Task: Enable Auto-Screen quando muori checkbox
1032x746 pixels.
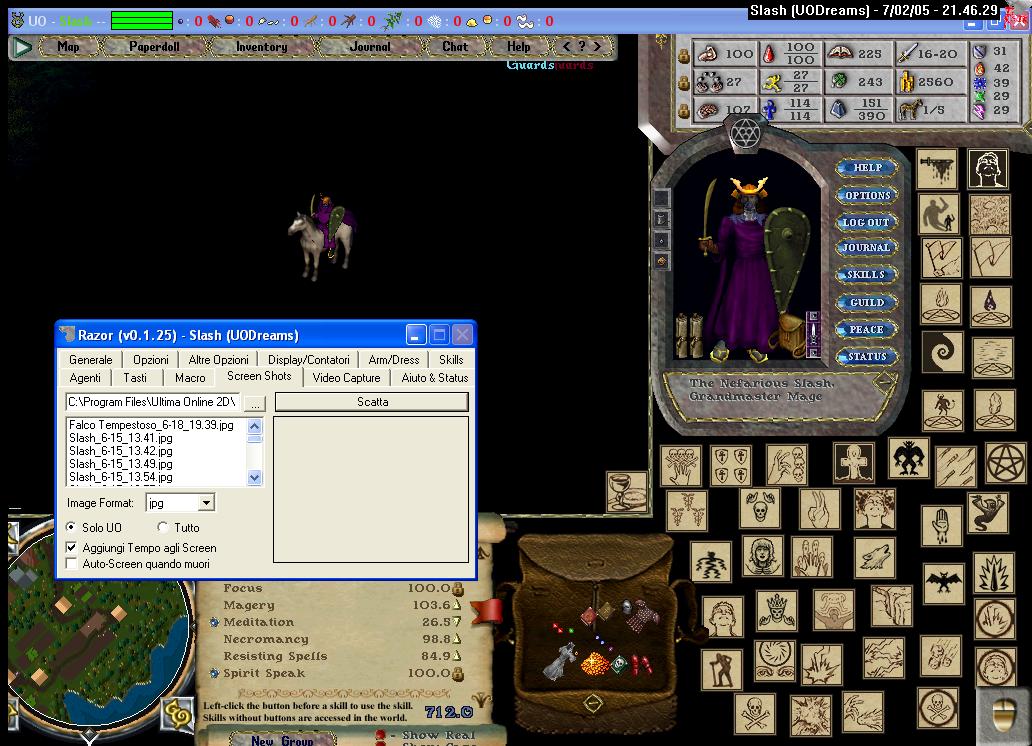Action: tap(72, 564)
